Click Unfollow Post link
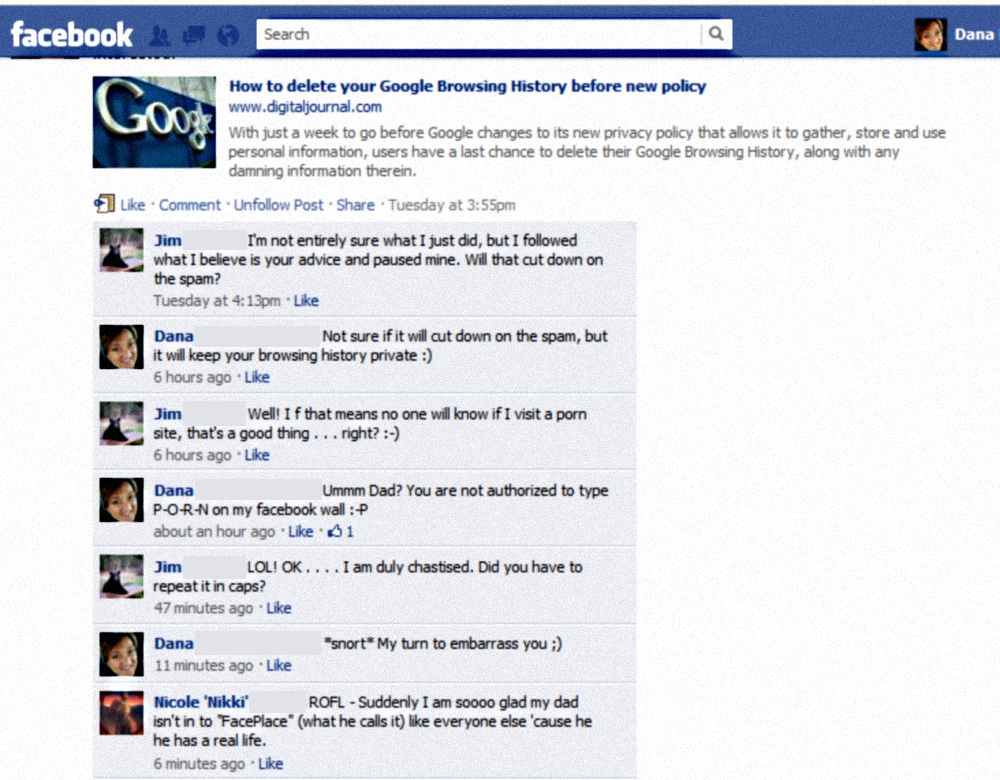1000x780 pixels. (278, 205)
